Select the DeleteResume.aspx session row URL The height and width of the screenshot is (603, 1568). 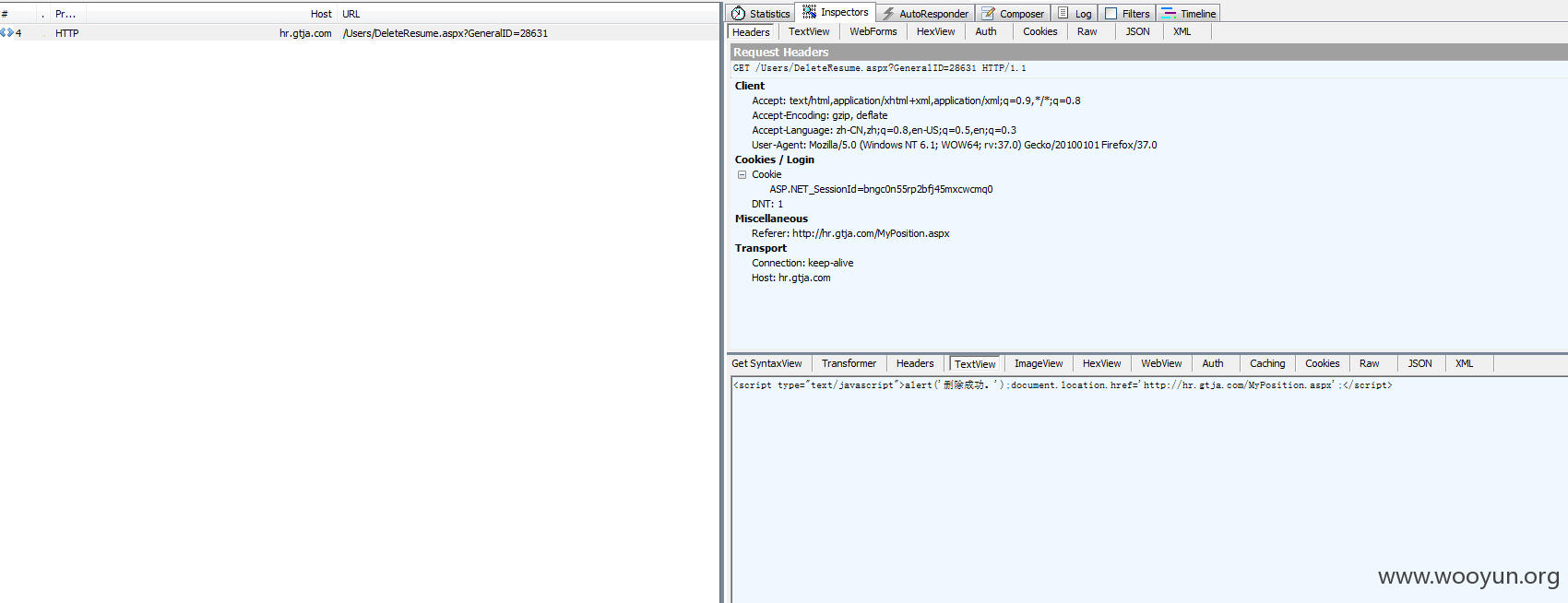[445, 33]
